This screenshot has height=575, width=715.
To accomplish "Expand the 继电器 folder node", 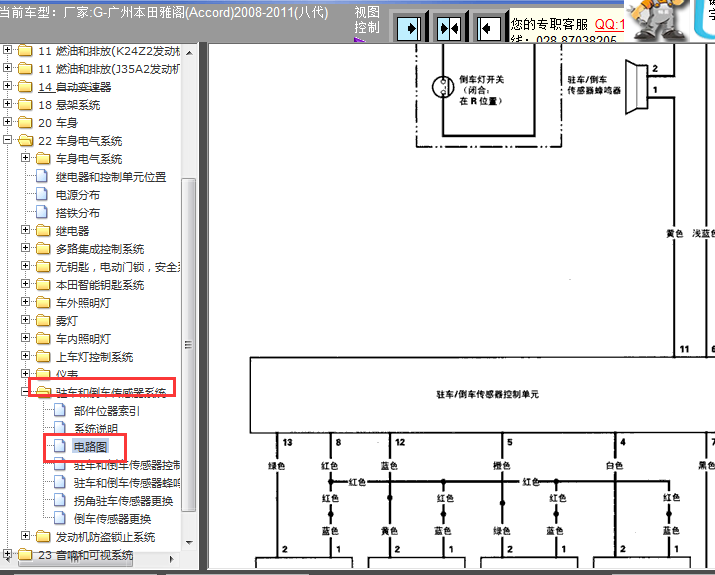I will coord(26,230).
